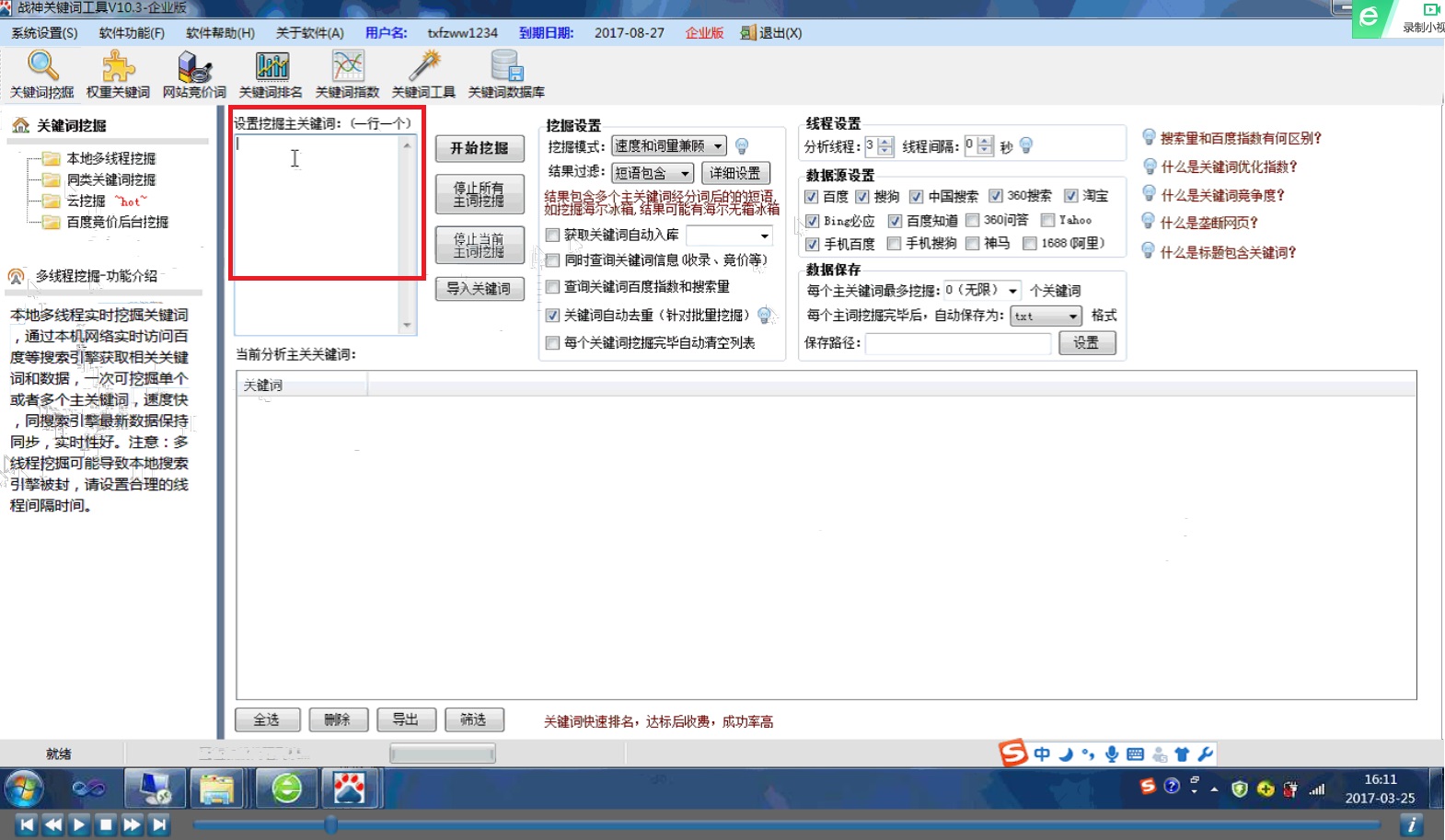Open the IME wrench settings icon
Image resolution: width=1445 pixels, height=840 pixels.
pos(1206,754)
